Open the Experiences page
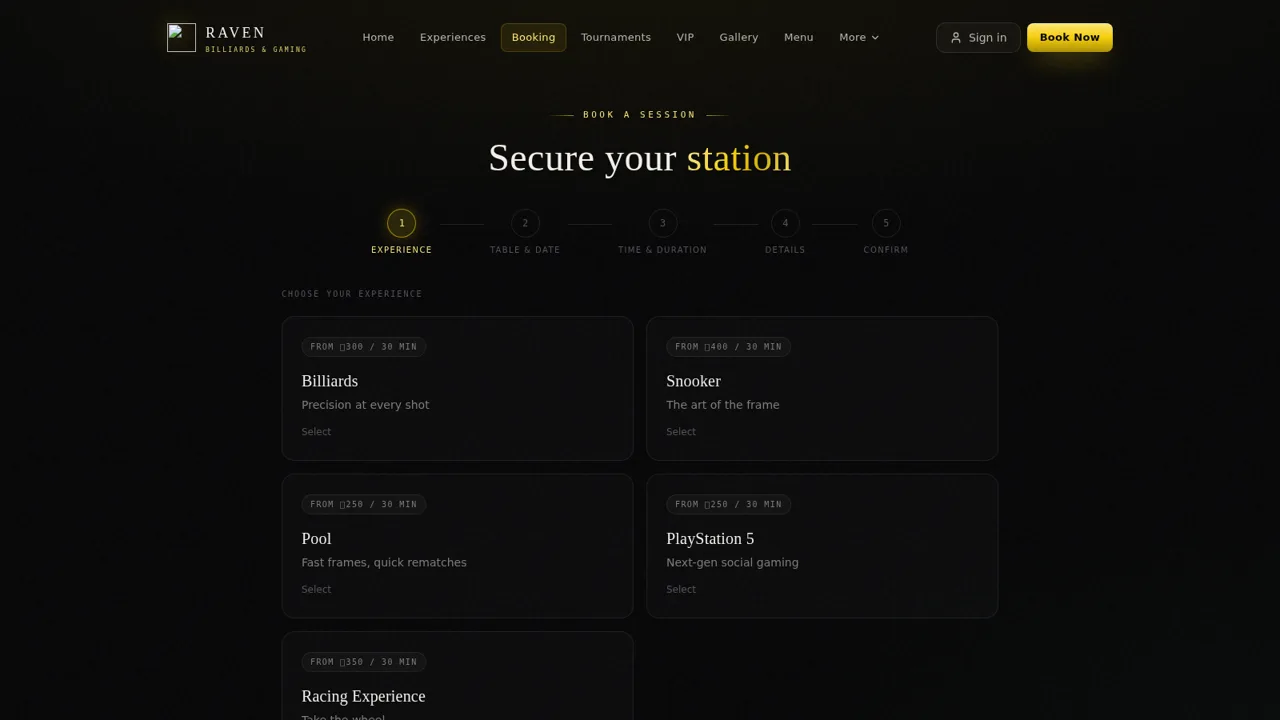Screen dimensions: 1280x720 [x=453, y=37]
